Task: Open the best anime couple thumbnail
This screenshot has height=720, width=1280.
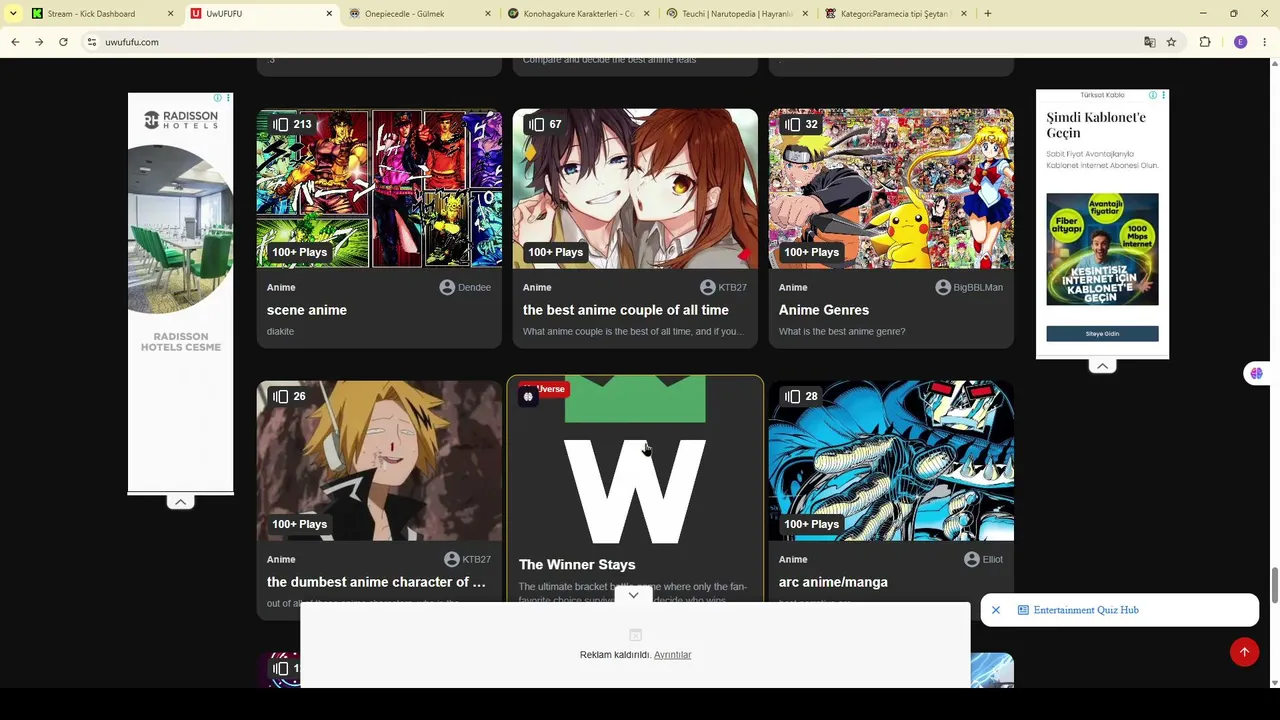Action: point(635,189)
